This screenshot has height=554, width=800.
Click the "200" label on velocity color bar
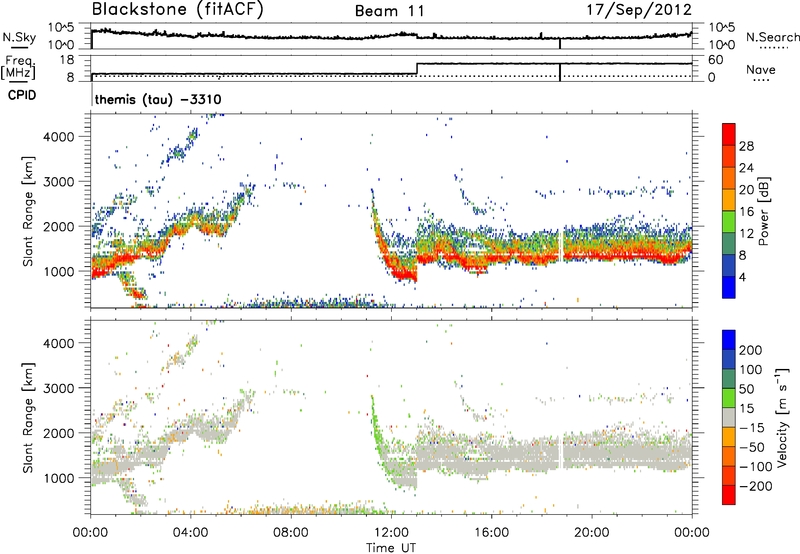tap(751, 350)
